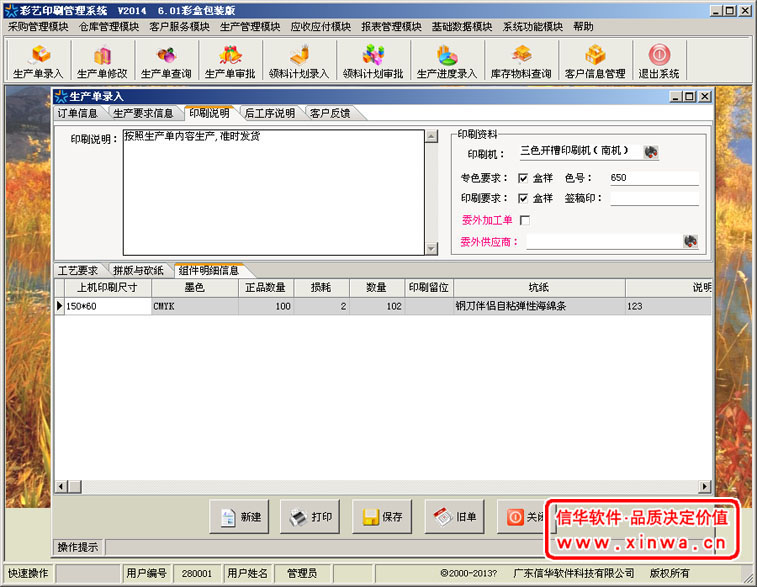
Task: Click 坑纸 column header
Action: tap(539, 288)
